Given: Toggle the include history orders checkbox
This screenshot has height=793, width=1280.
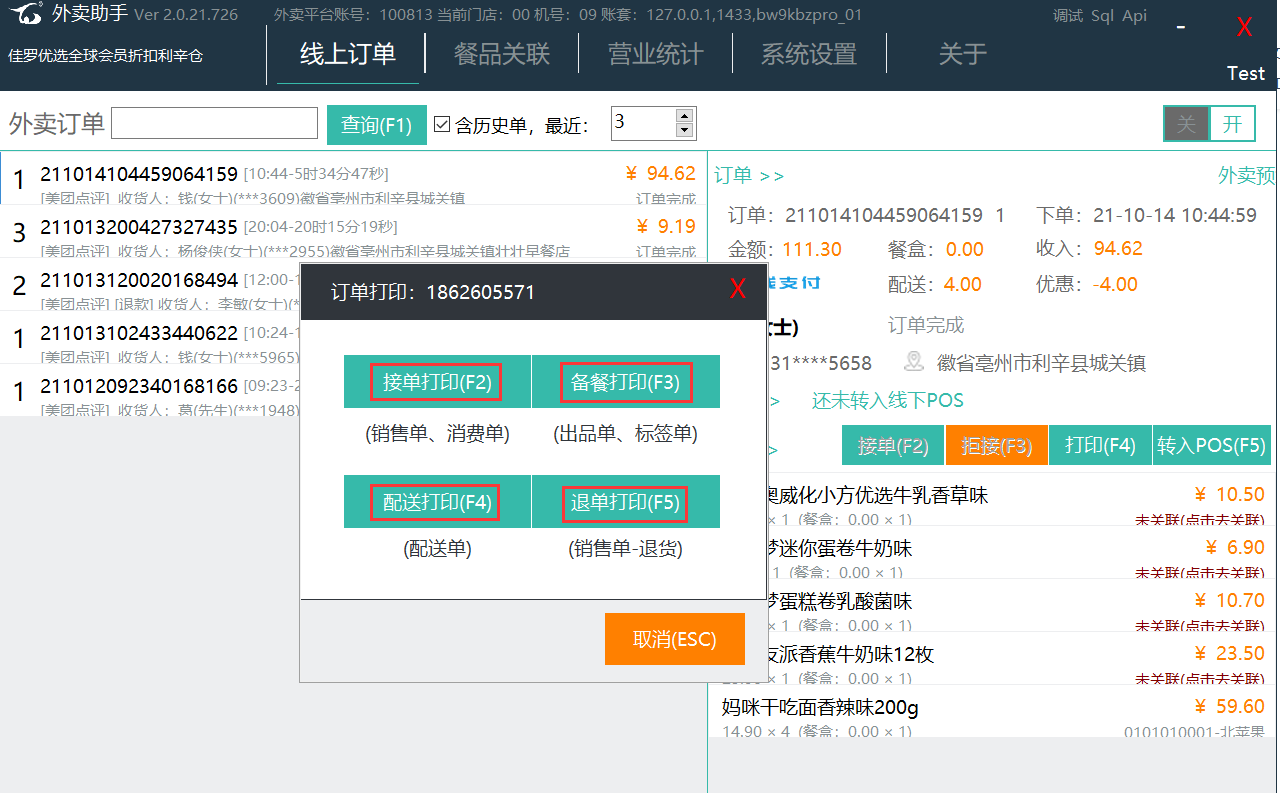Looking at the screenshot, I should [443, 125].
